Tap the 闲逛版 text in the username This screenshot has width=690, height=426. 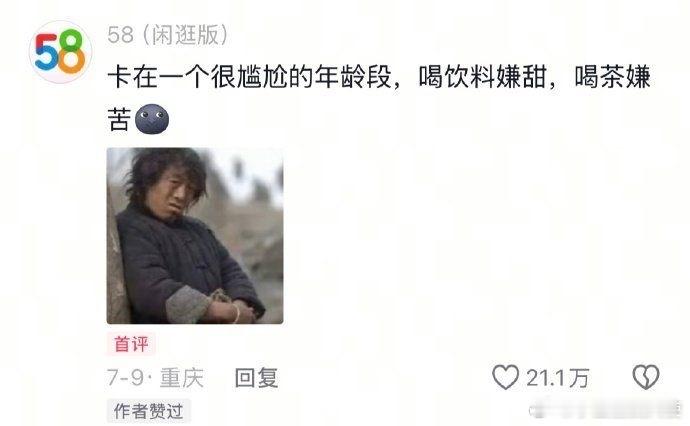pos(185,35)
